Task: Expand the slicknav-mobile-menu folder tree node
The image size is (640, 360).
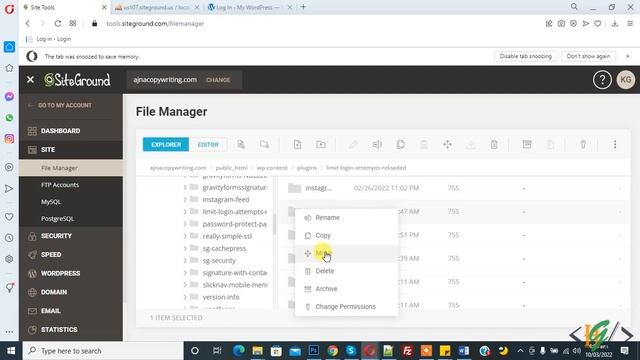Action: [x=185, y=285]
